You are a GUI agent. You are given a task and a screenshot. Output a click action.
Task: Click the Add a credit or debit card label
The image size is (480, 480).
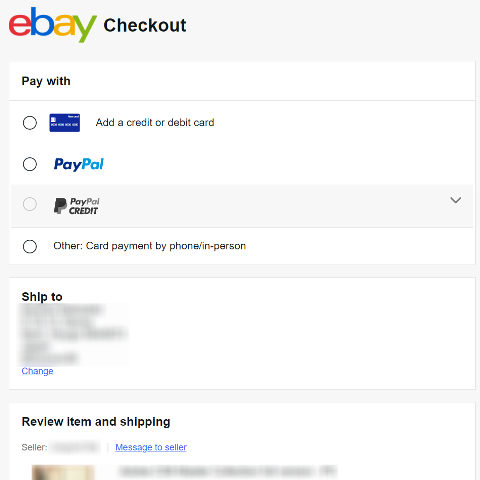click(x=155, y=123)
